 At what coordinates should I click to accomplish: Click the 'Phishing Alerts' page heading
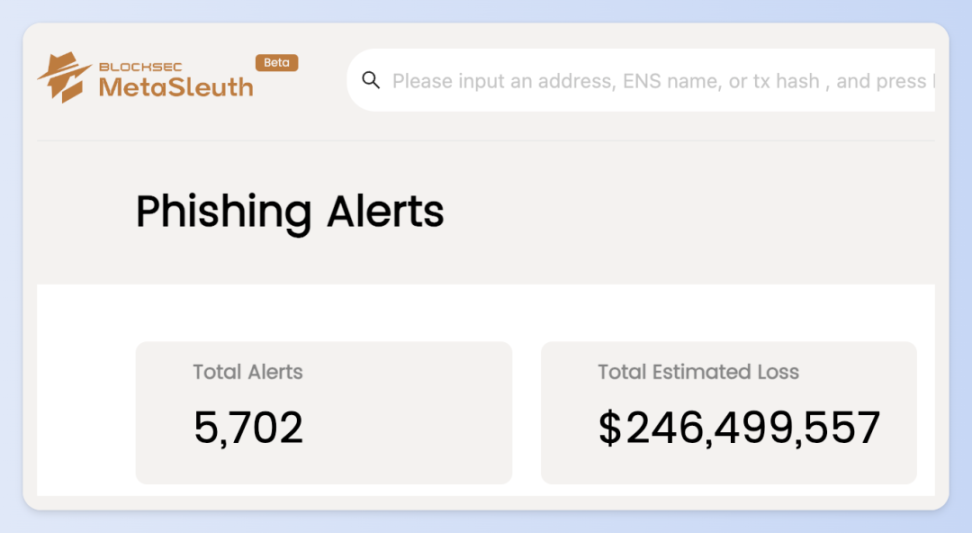(290, 212)
